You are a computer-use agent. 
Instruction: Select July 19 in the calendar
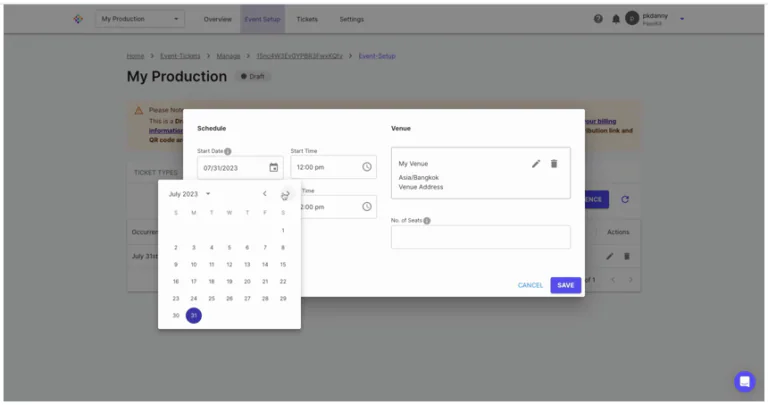coord(229,282)
